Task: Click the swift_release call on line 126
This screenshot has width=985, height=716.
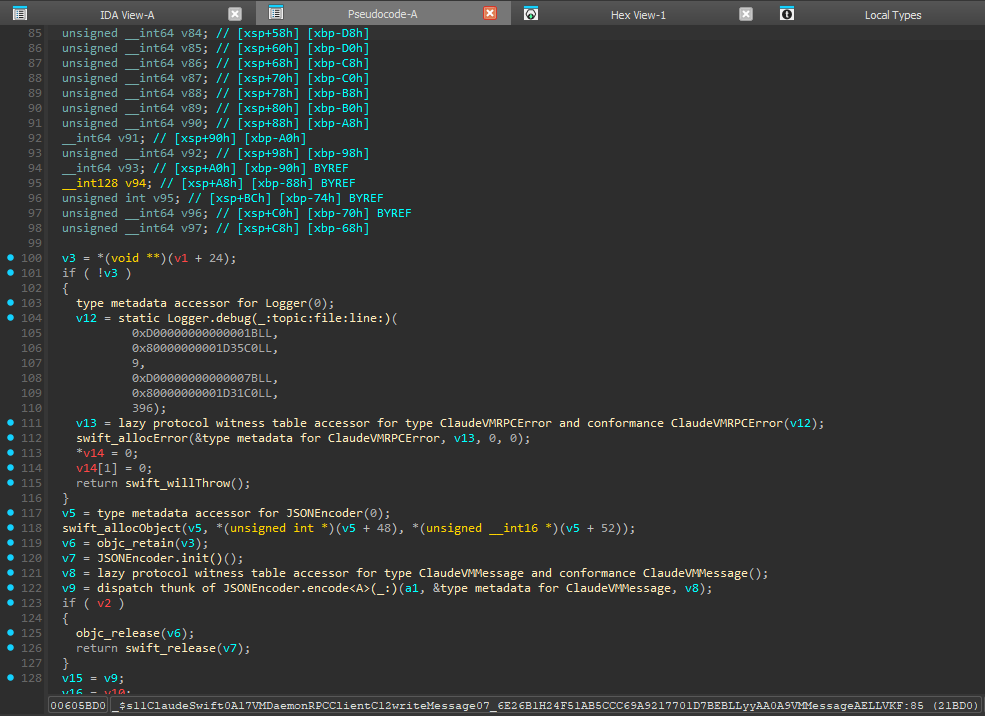Action: point(168,648)
